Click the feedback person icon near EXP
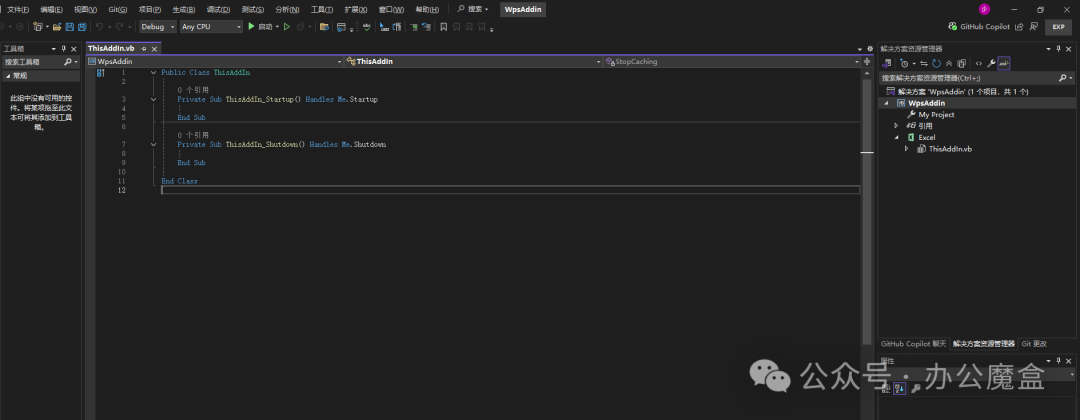The height and width of the screenshot is (420, 1080). click(x=1033, y=26)
